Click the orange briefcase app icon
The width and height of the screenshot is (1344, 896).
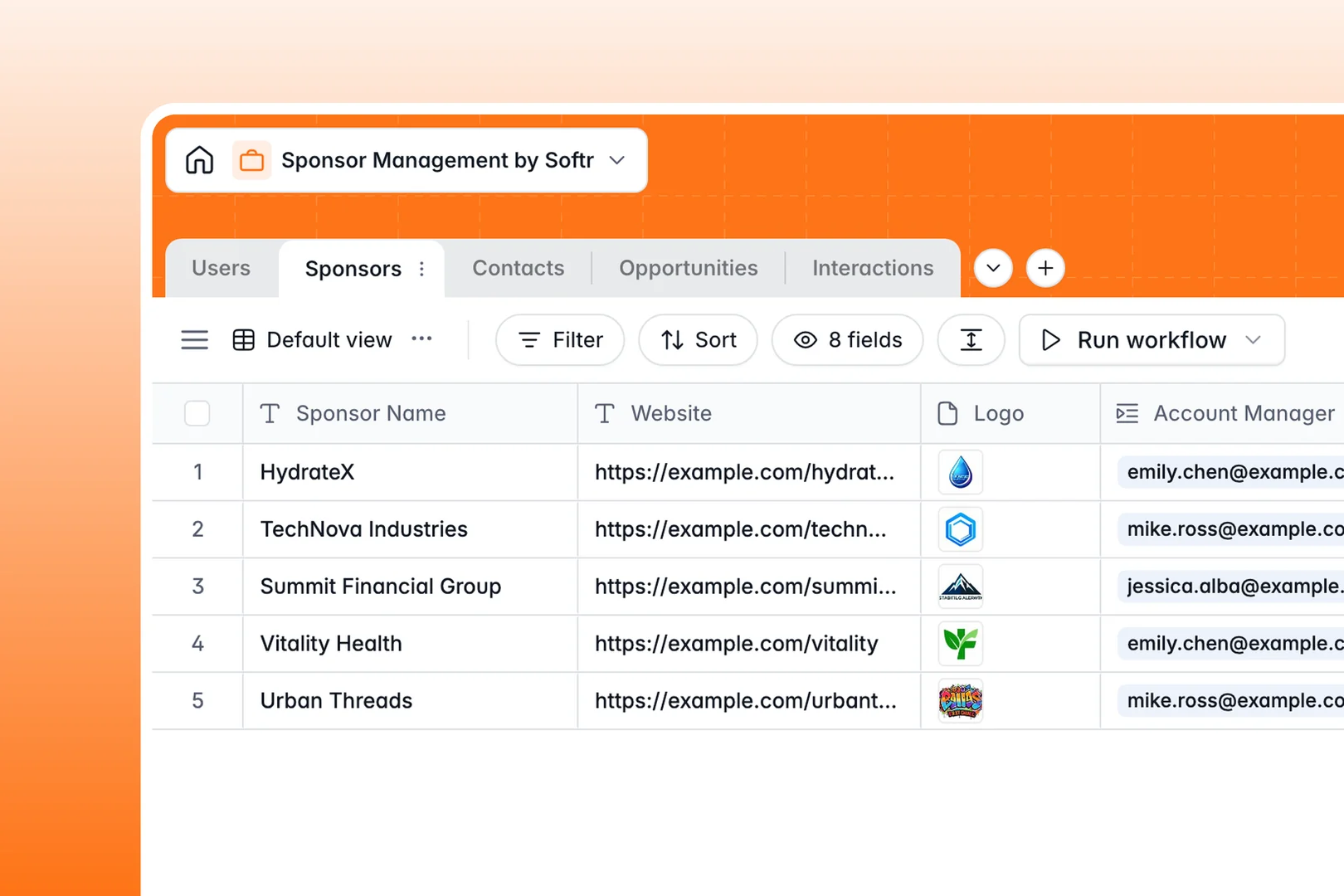251,160
